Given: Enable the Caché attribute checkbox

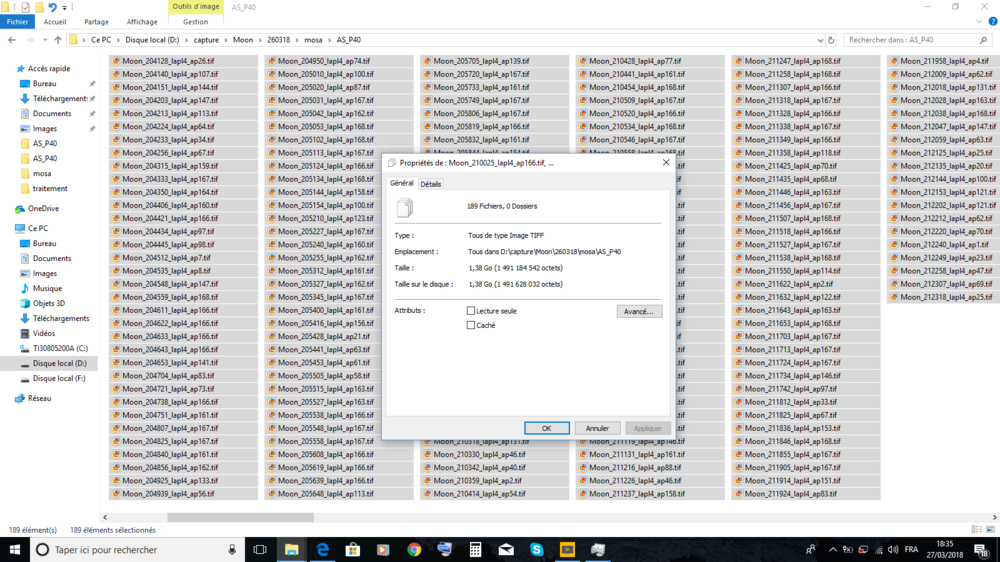Looking at the screenshot, I should [471, 325].
